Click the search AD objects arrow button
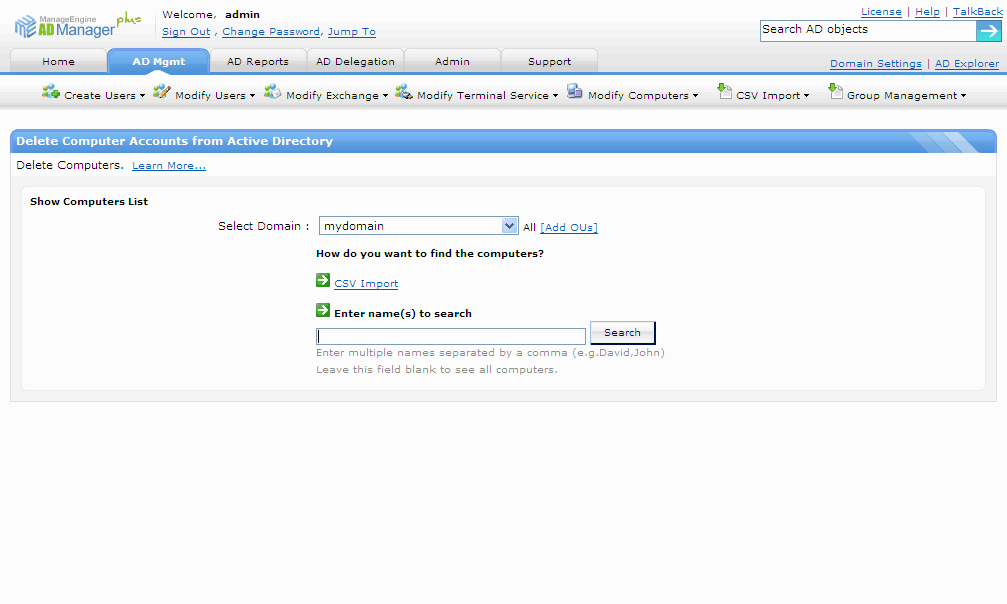The width and height of the screenshot is (1007, 604). coord(988,31)
